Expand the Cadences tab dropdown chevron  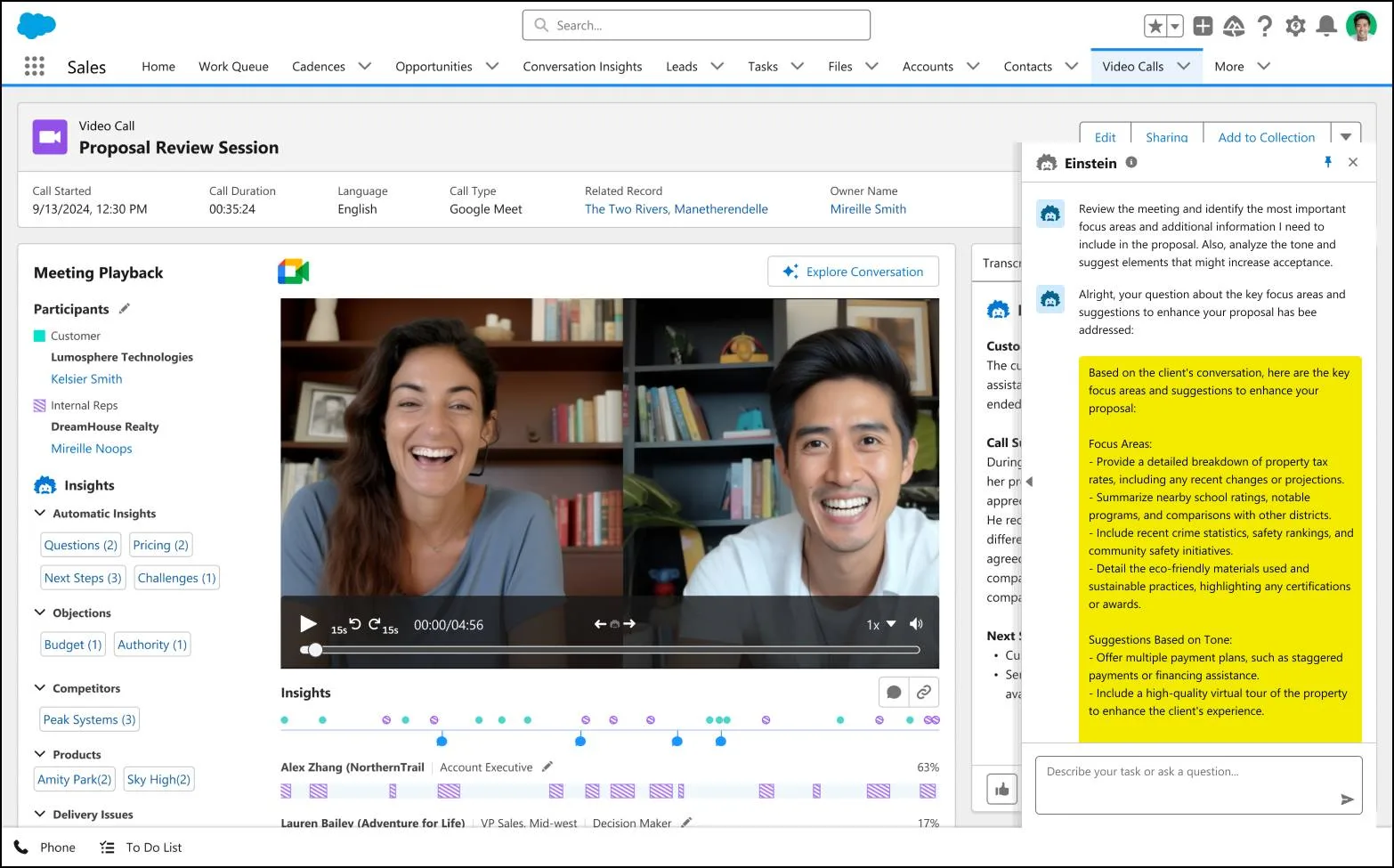(365, 66)
